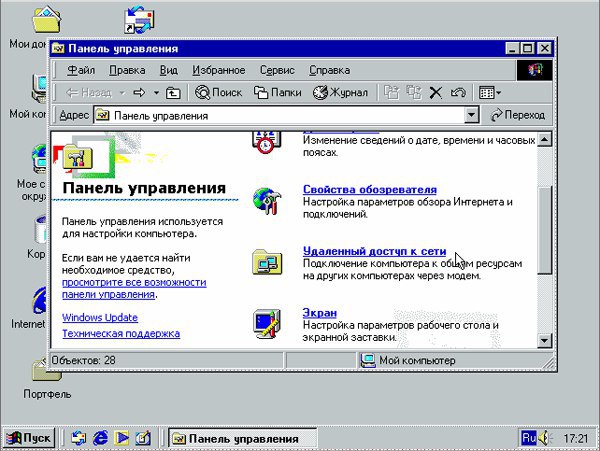Open the Пуск Start button
The image size is (600, 451).
(x=29, y=438)
